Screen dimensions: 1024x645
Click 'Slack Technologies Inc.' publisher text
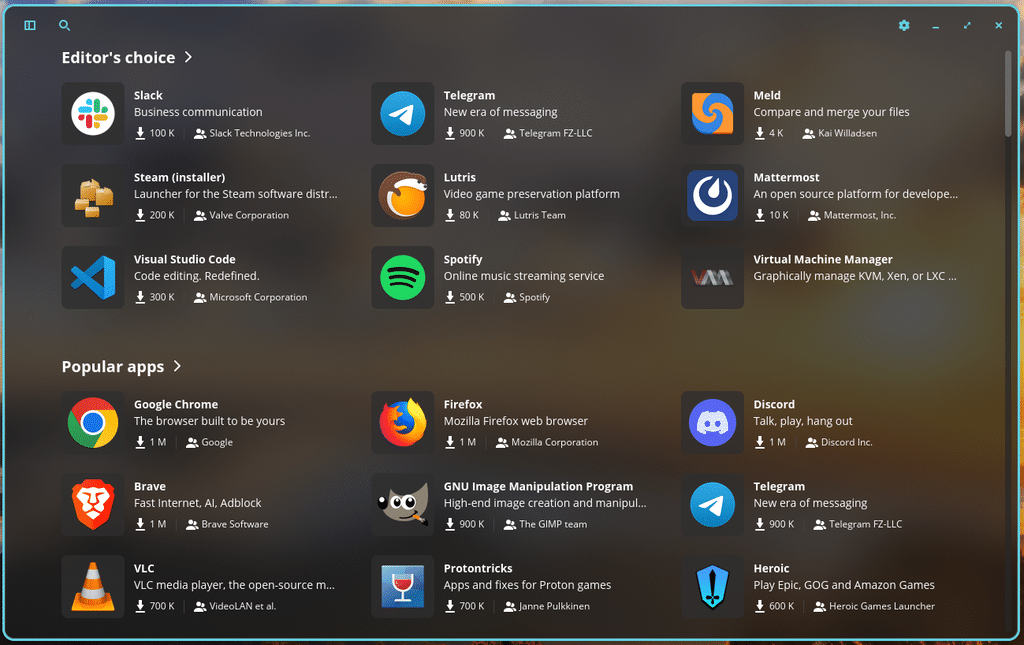click(x=259, y=133)
